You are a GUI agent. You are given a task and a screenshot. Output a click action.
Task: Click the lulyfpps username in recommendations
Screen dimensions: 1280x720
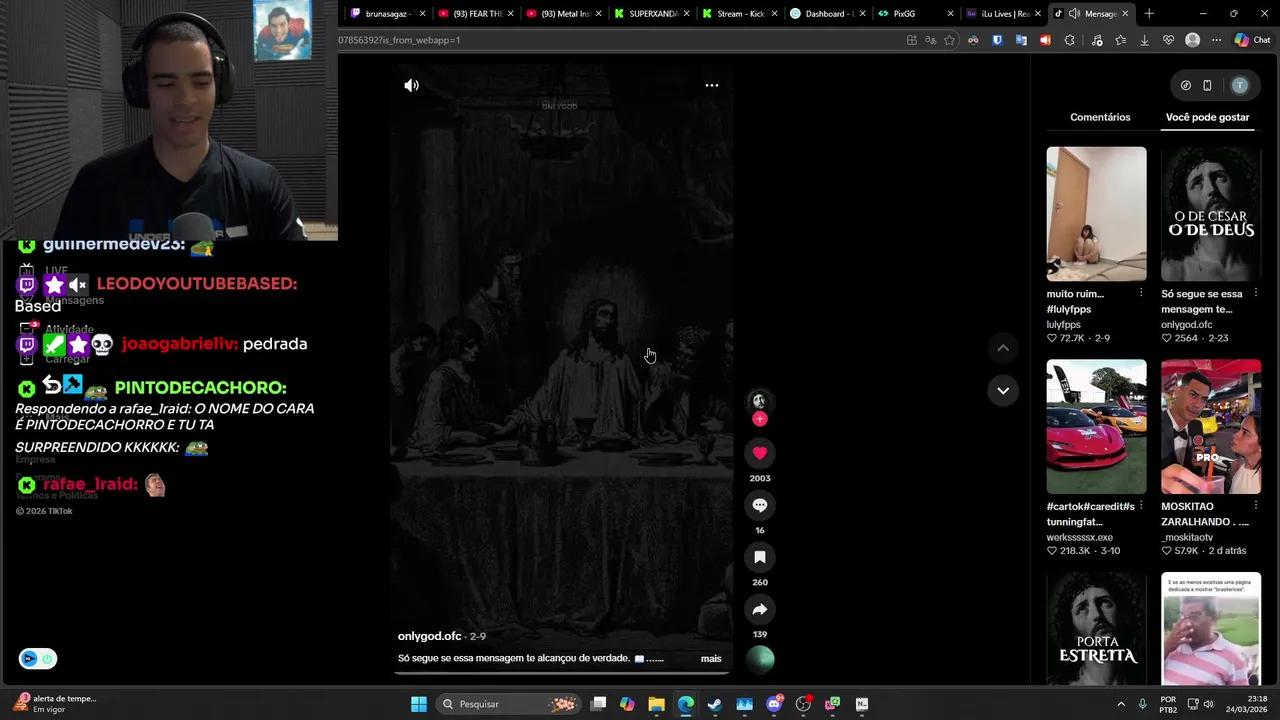pos(1064,325)
